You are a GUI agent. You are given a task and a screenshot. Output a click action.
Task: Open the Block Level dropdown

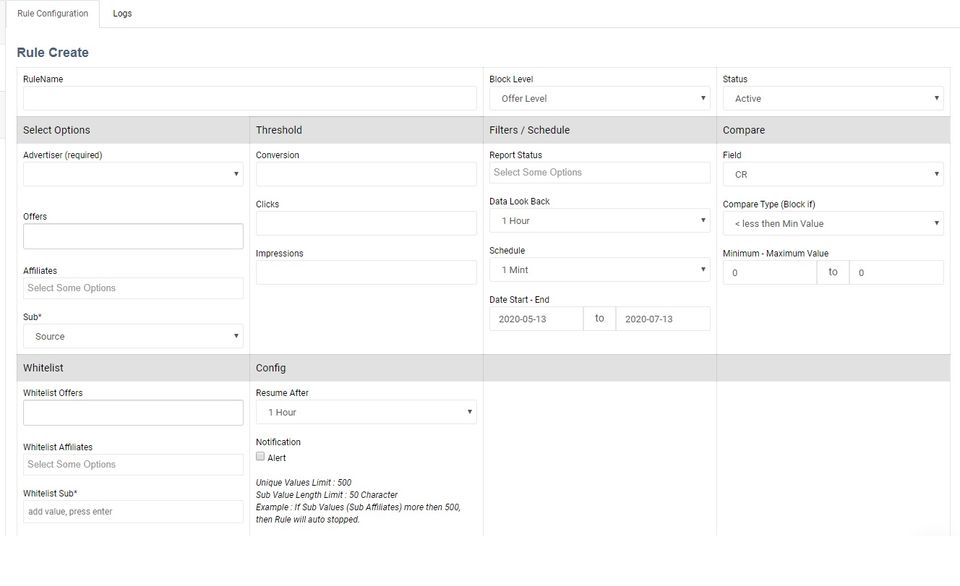coord(598,98)
